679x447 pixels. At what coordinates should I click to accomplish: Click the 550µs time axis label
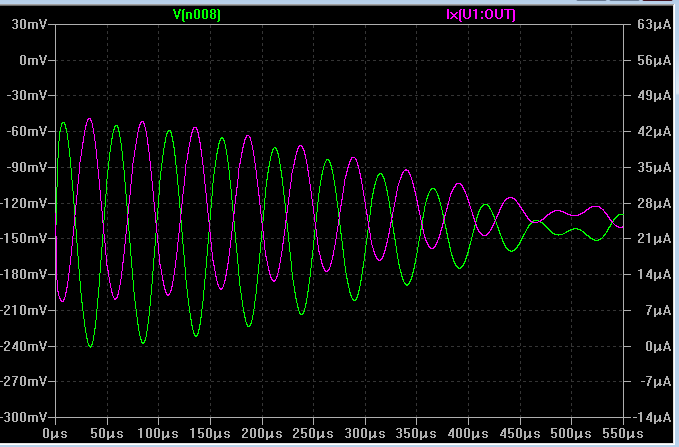pos(623,433)
